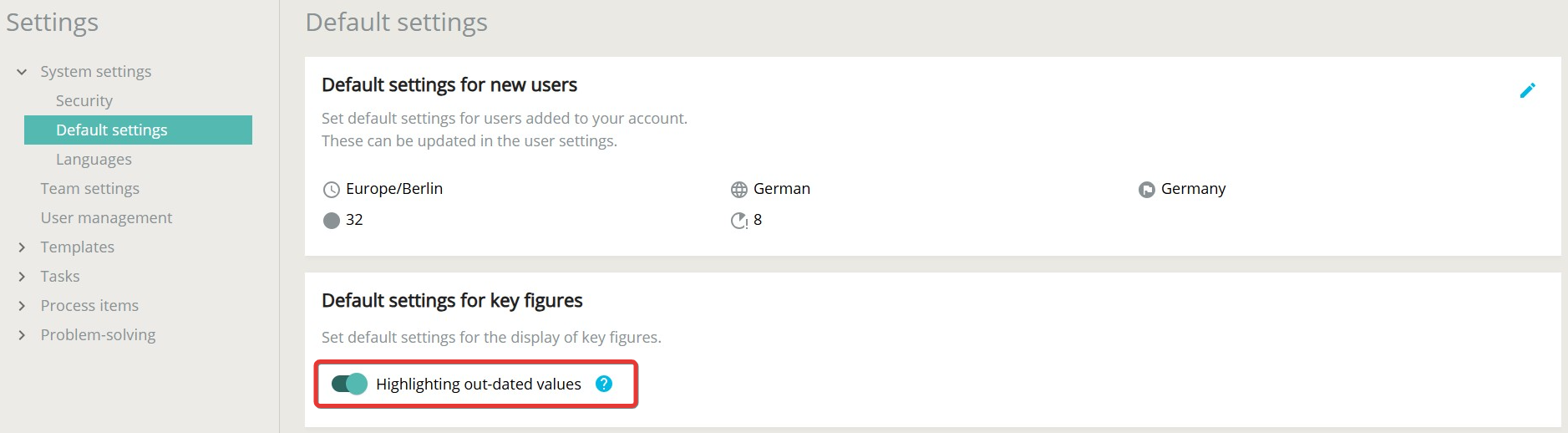The width and height of the screenshot is (1568, 433).
Task: Go to Team settings
Action: 90,189
